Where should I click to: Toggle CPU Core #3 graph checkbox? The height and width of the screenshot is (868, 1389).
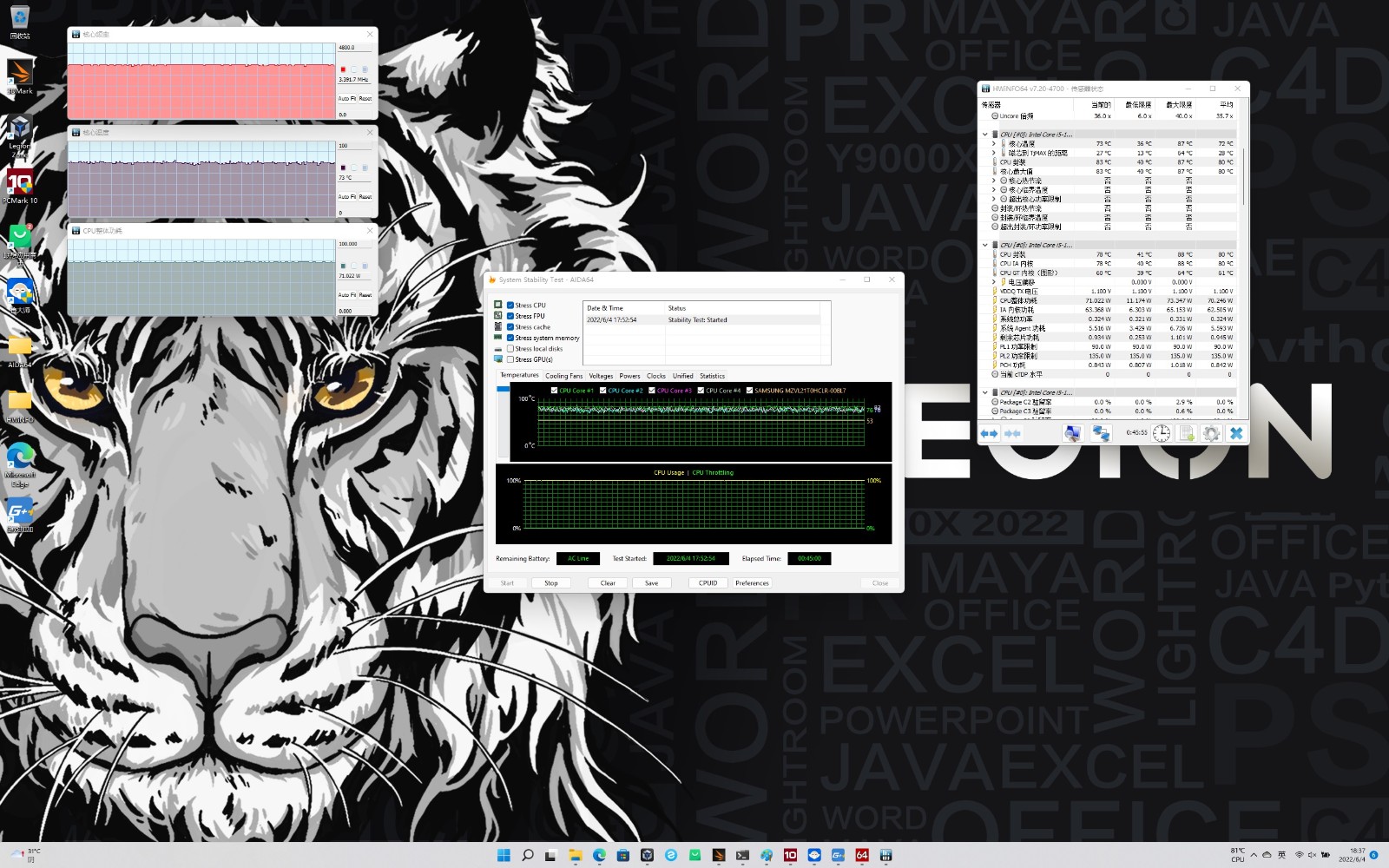pyautogui.click(x=652, y=391)
